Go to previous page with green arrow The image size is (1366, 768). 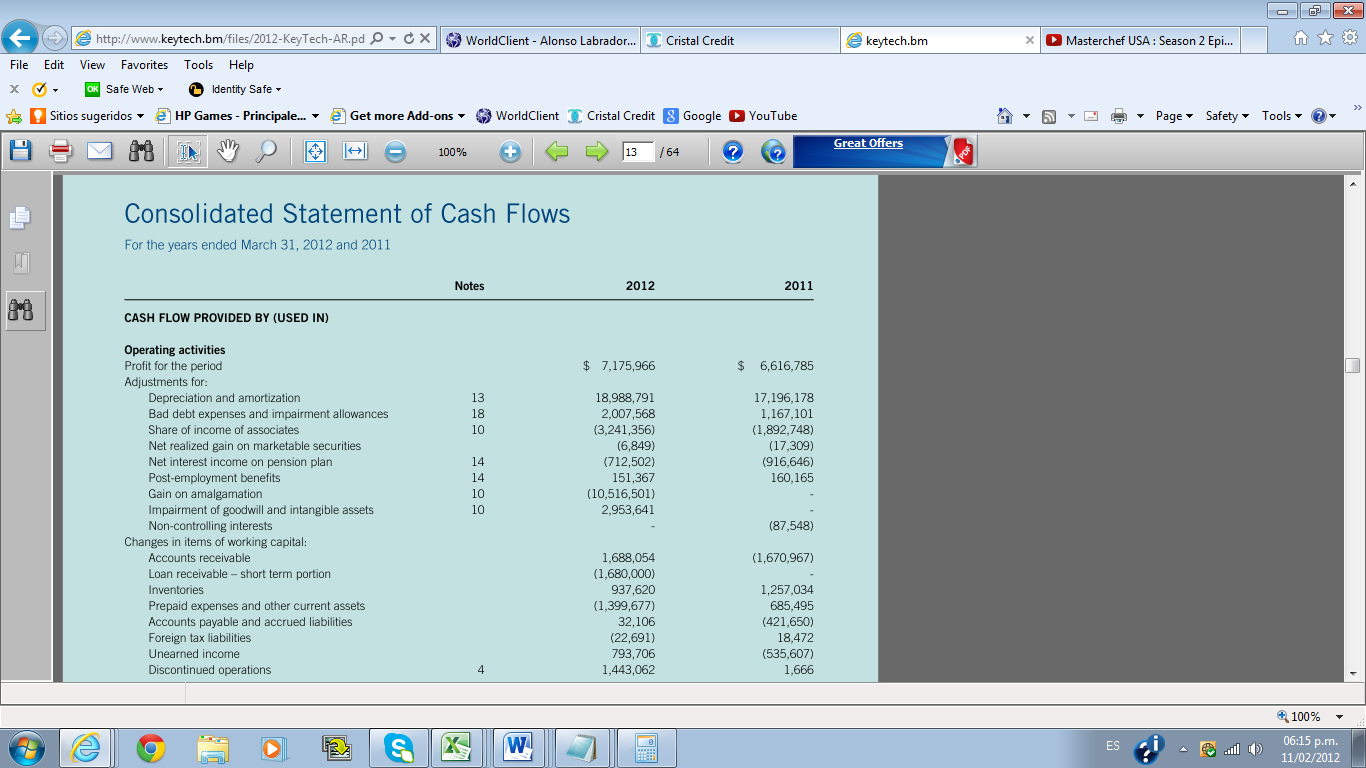[557, 152]
